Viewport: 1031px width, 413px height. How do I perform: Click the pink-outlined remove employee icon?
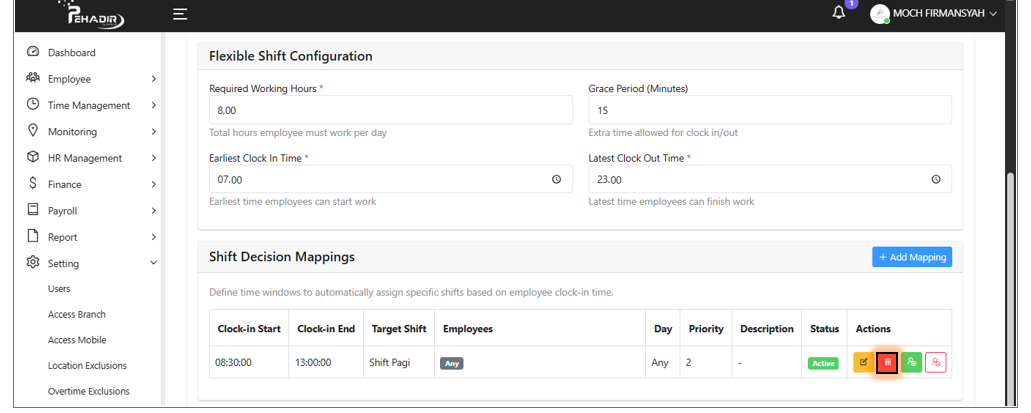tap(936, 363)
